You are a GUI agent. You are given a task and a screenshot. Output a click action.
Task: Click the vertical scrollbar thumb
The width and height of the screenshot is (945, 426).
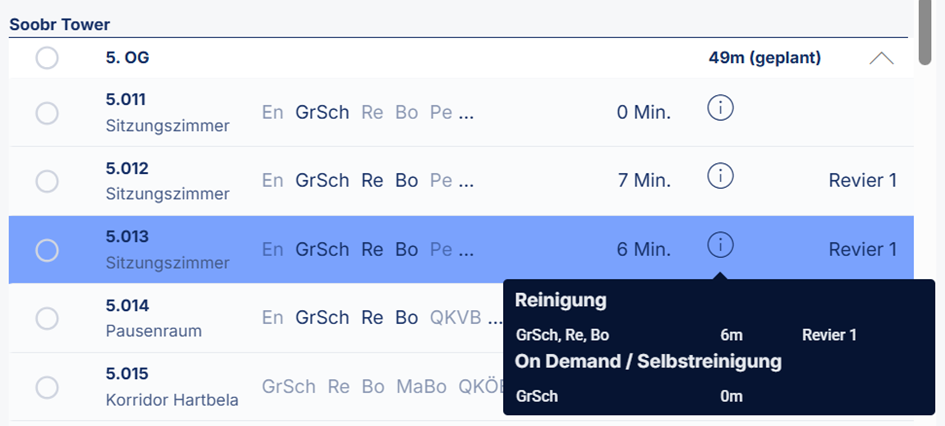[926, 30]
